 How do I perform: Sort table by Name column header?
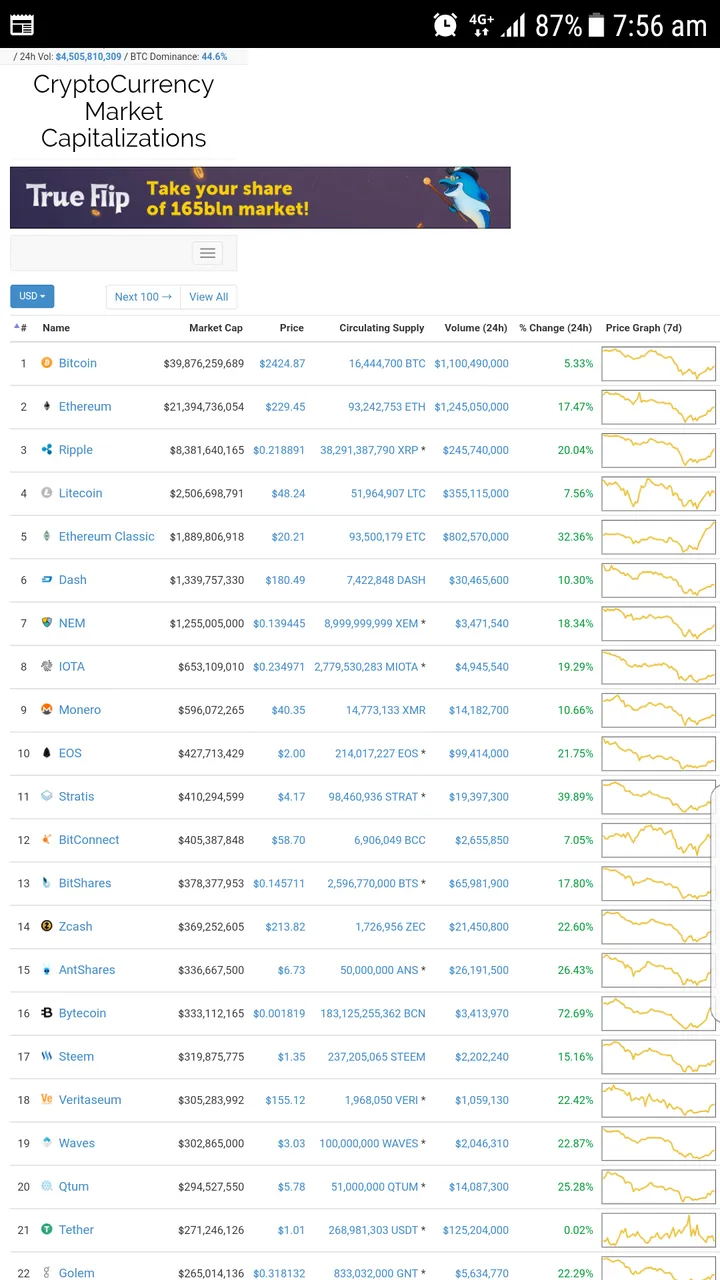[56, 328]
